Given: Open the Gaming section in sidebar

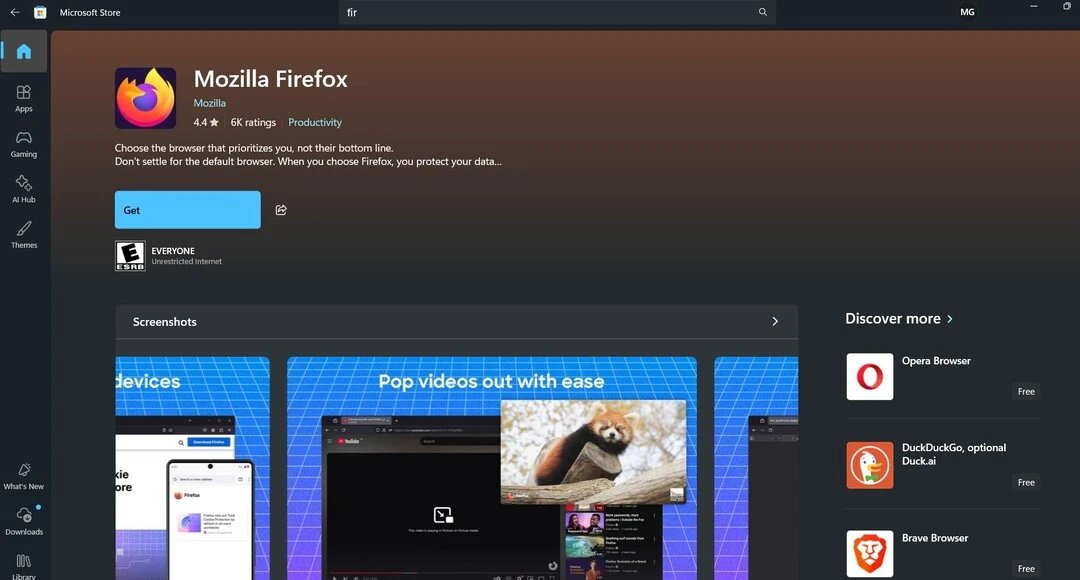Looking at the screenshot, I should coord(24,145).
